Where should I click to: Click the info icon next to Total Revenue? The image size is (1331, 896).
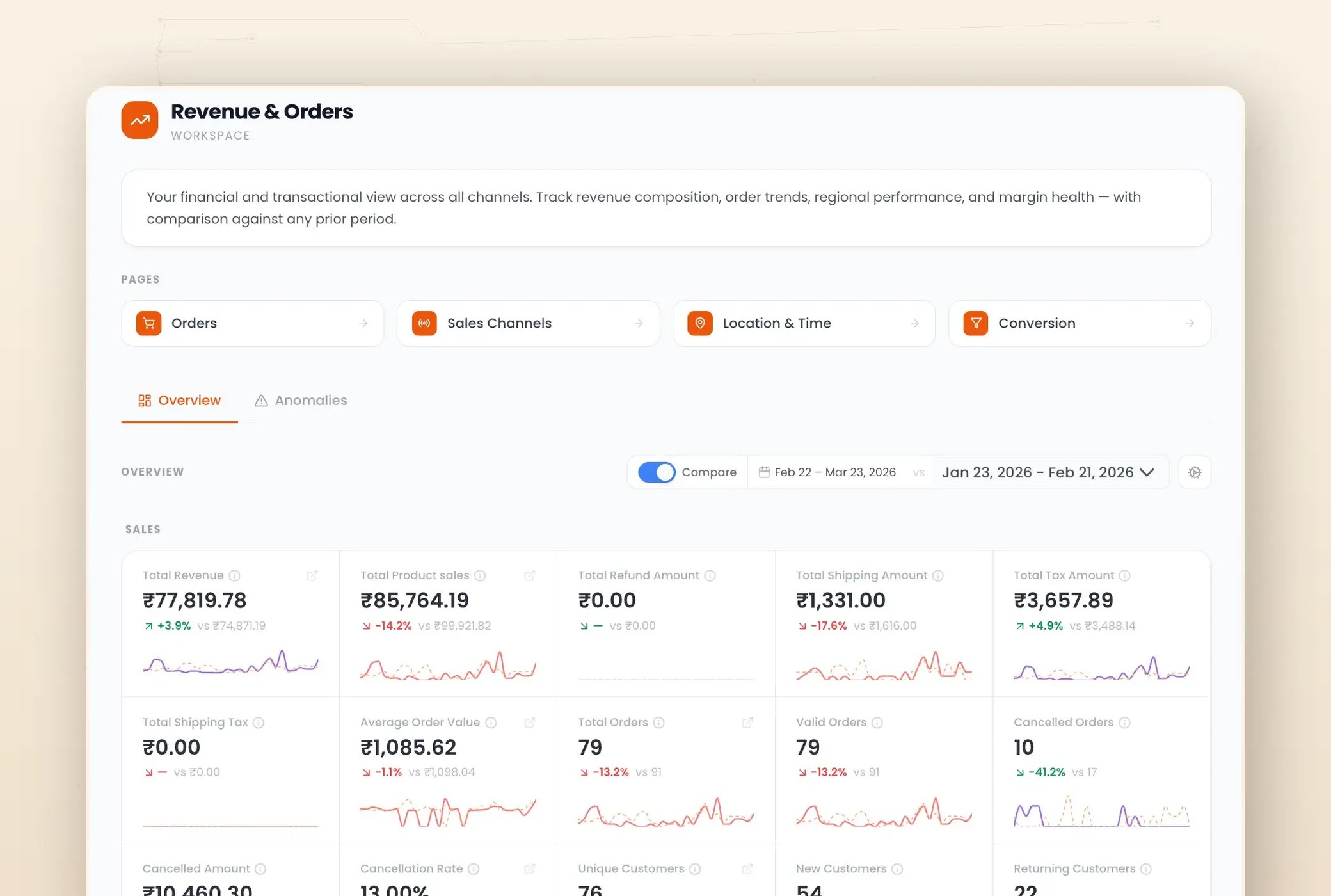tap(233, 575)
